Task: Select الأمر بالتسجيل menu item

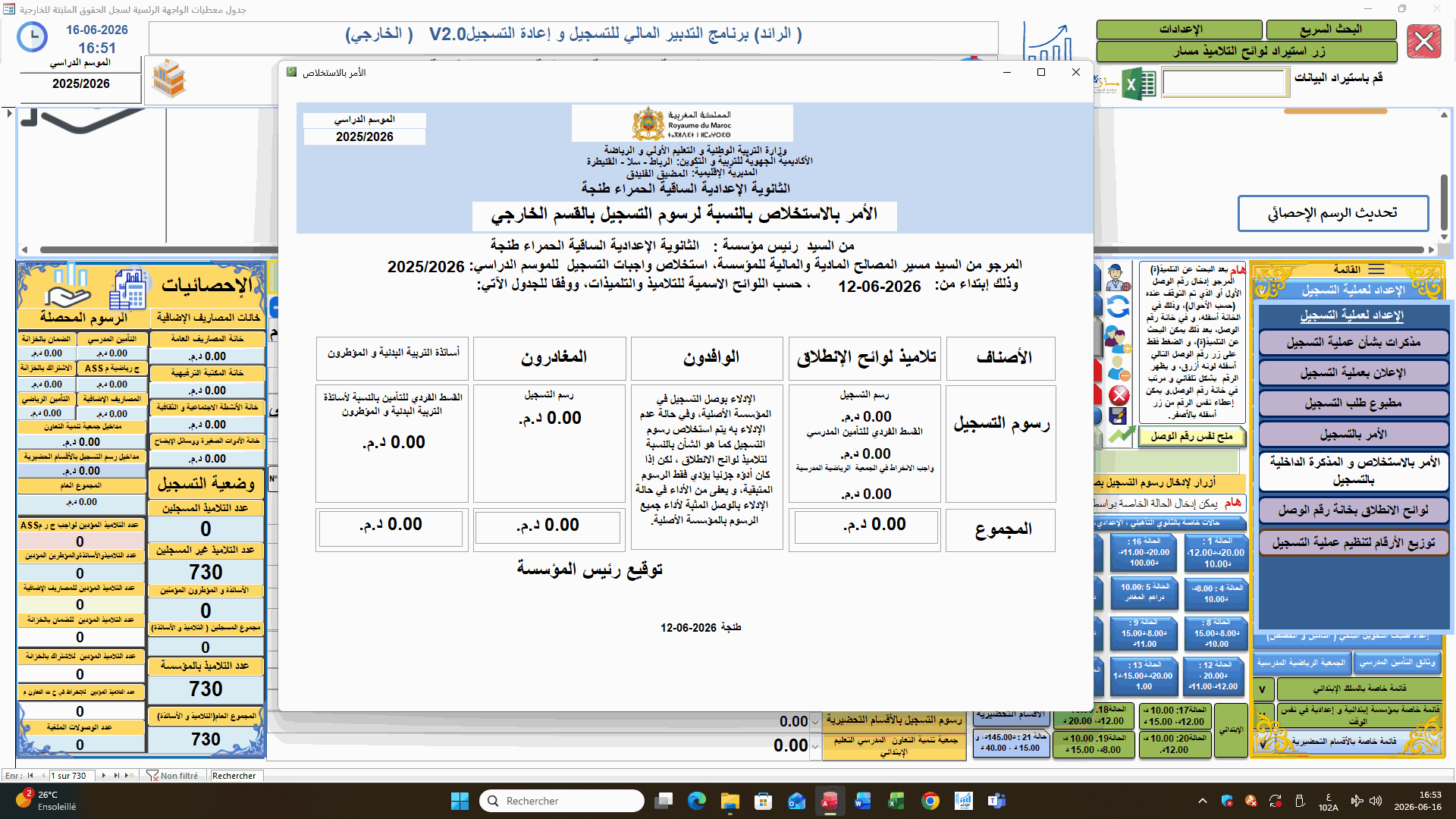Action: pos(1354,435)
